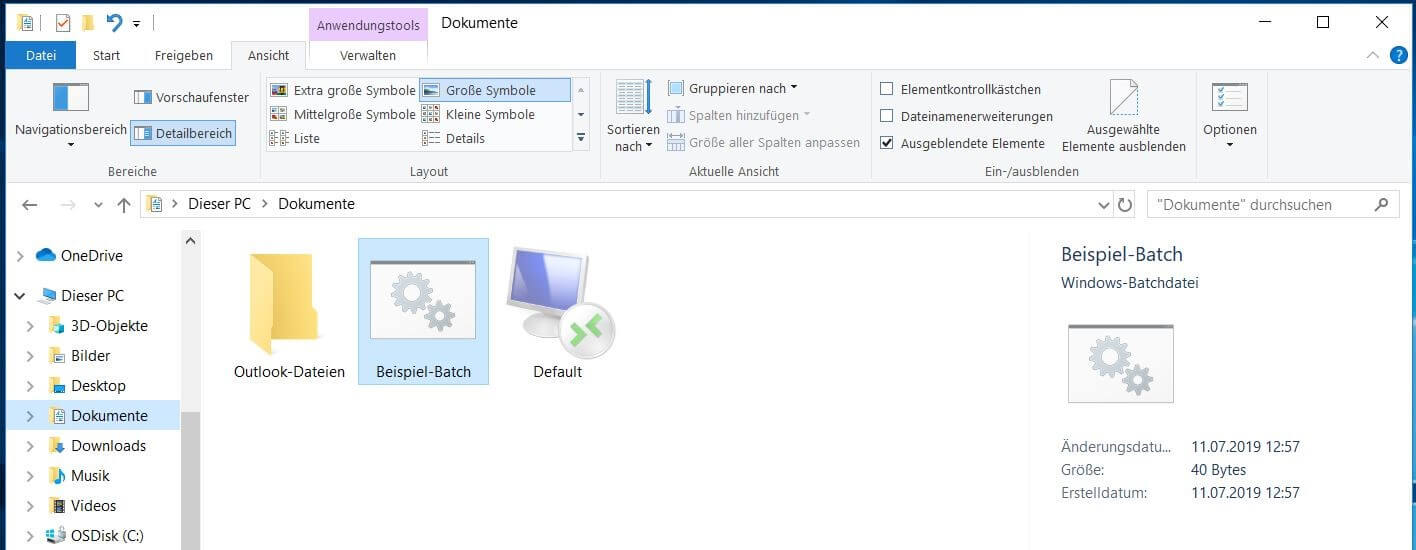Open the recent locations dropdown arrow
Image resolution: width=1416 pixels, height=550 pixels.
[x=98, y=205]
